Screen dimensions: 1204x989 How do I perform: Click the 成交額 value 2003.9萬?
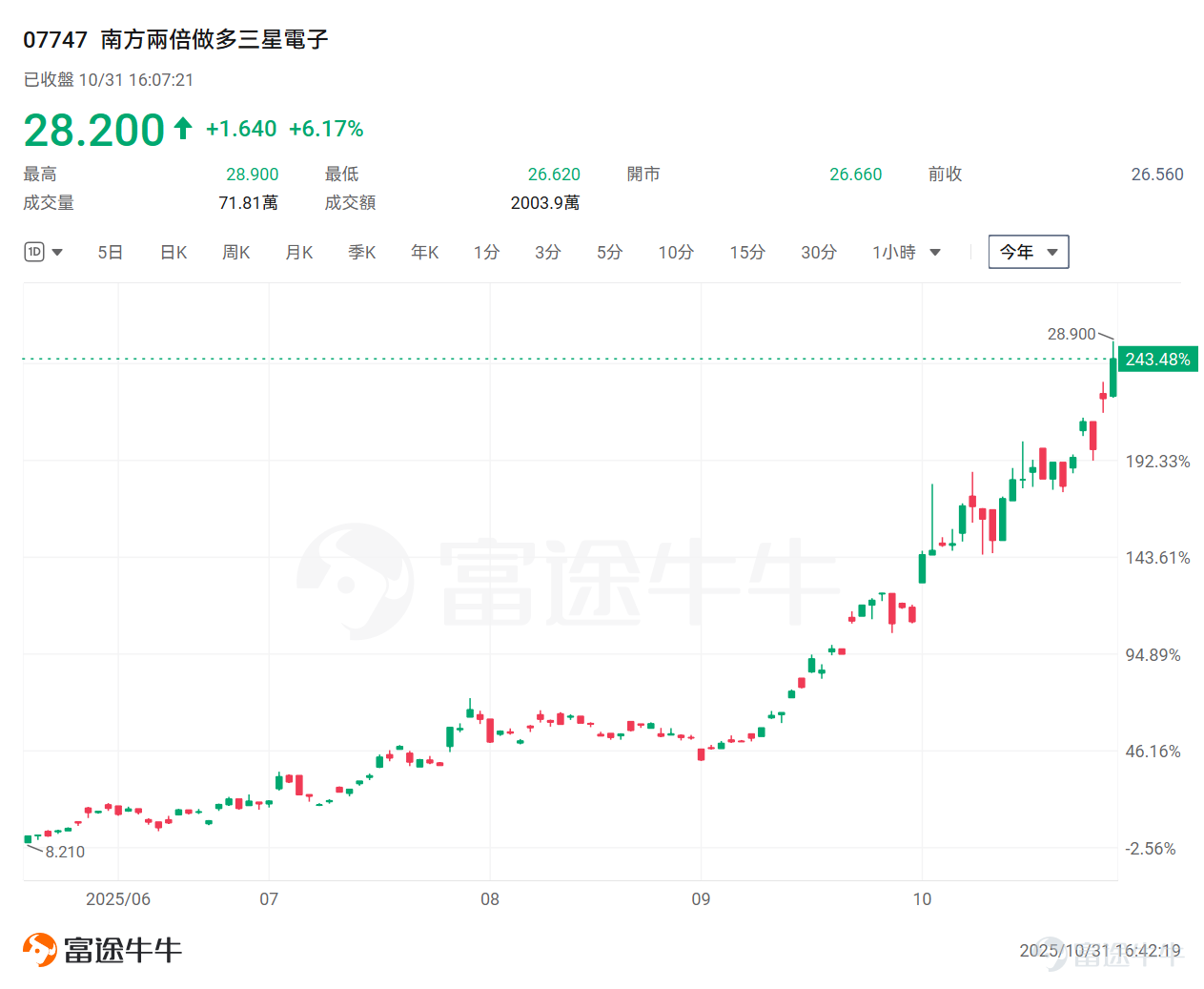545,202
